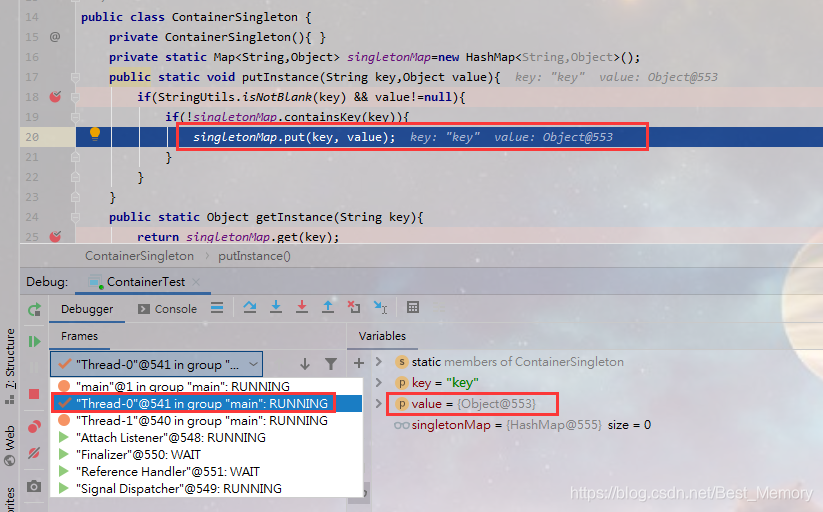The width and height of the screenshot is (823, 512).
Task: Select "Reference Handler"@551 thread entry
Action: click(x=206, y=472)
